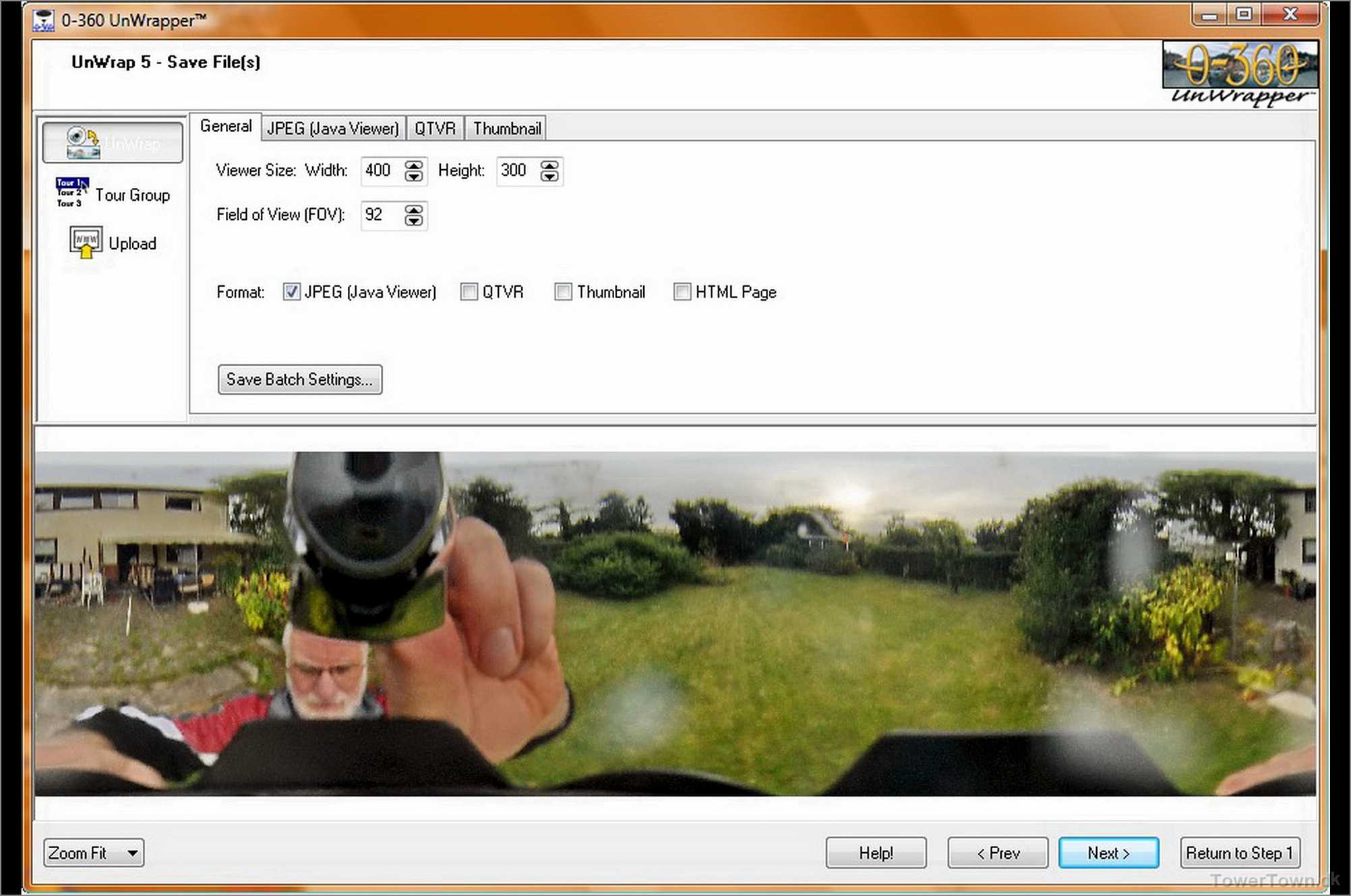This screenshot has height=896, width=1351.
Task: Increase Field of View with up arrow
Action: (x=414, y=210)
